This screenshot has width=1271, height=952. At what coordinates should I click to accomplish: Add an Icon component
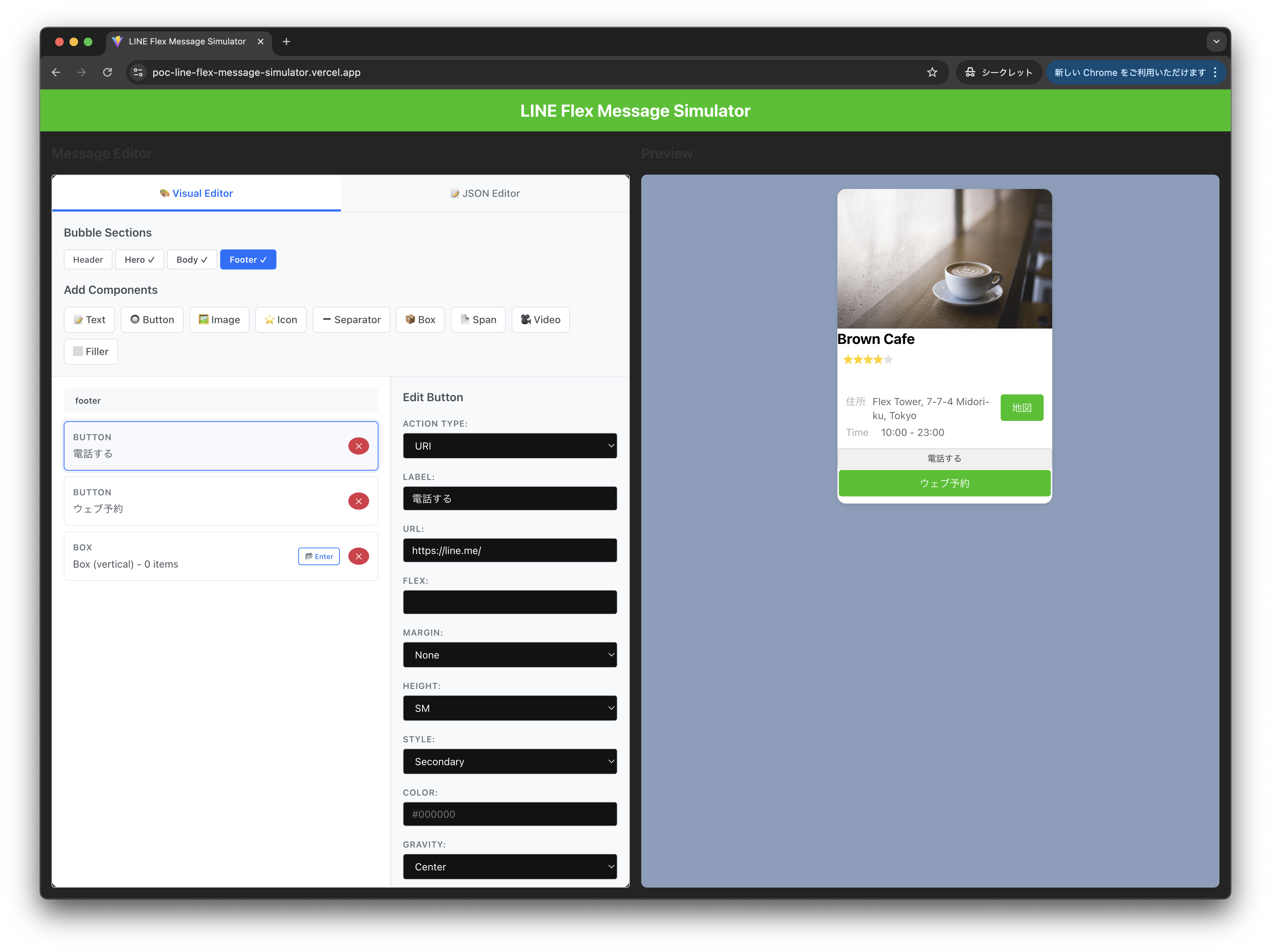280,320
